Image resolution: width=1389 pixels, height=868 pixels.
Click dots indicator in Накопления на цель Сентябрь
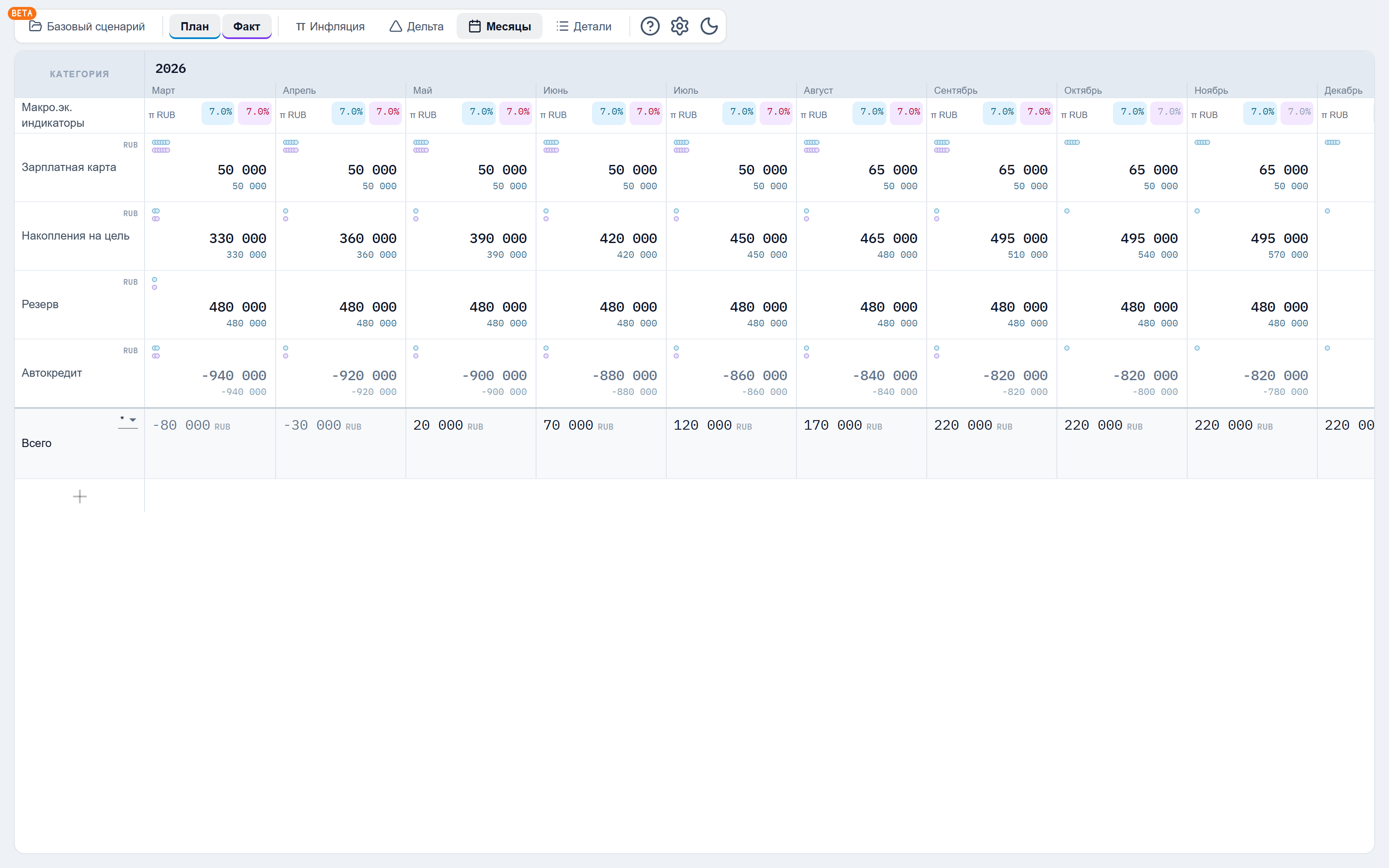click(x=937, y=215)
